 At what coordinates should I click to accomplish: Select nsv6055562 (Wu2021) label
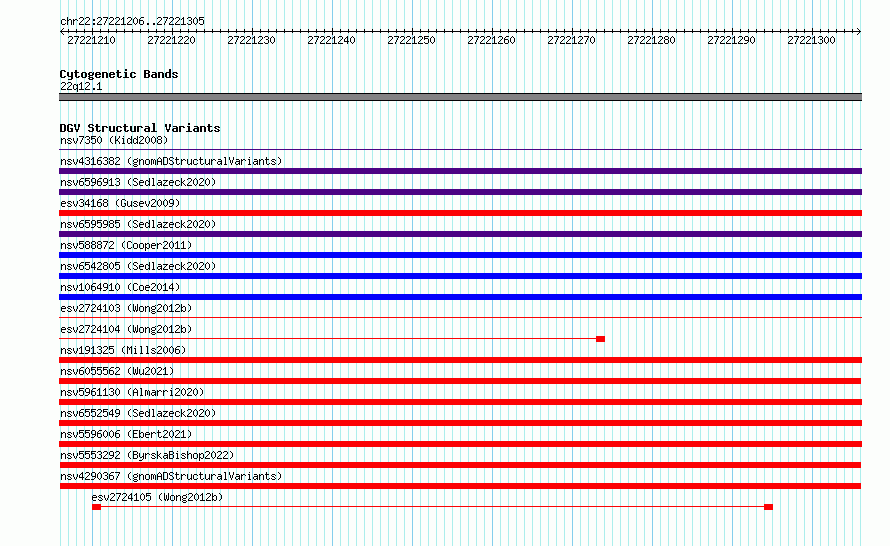[x=117, y=371]
